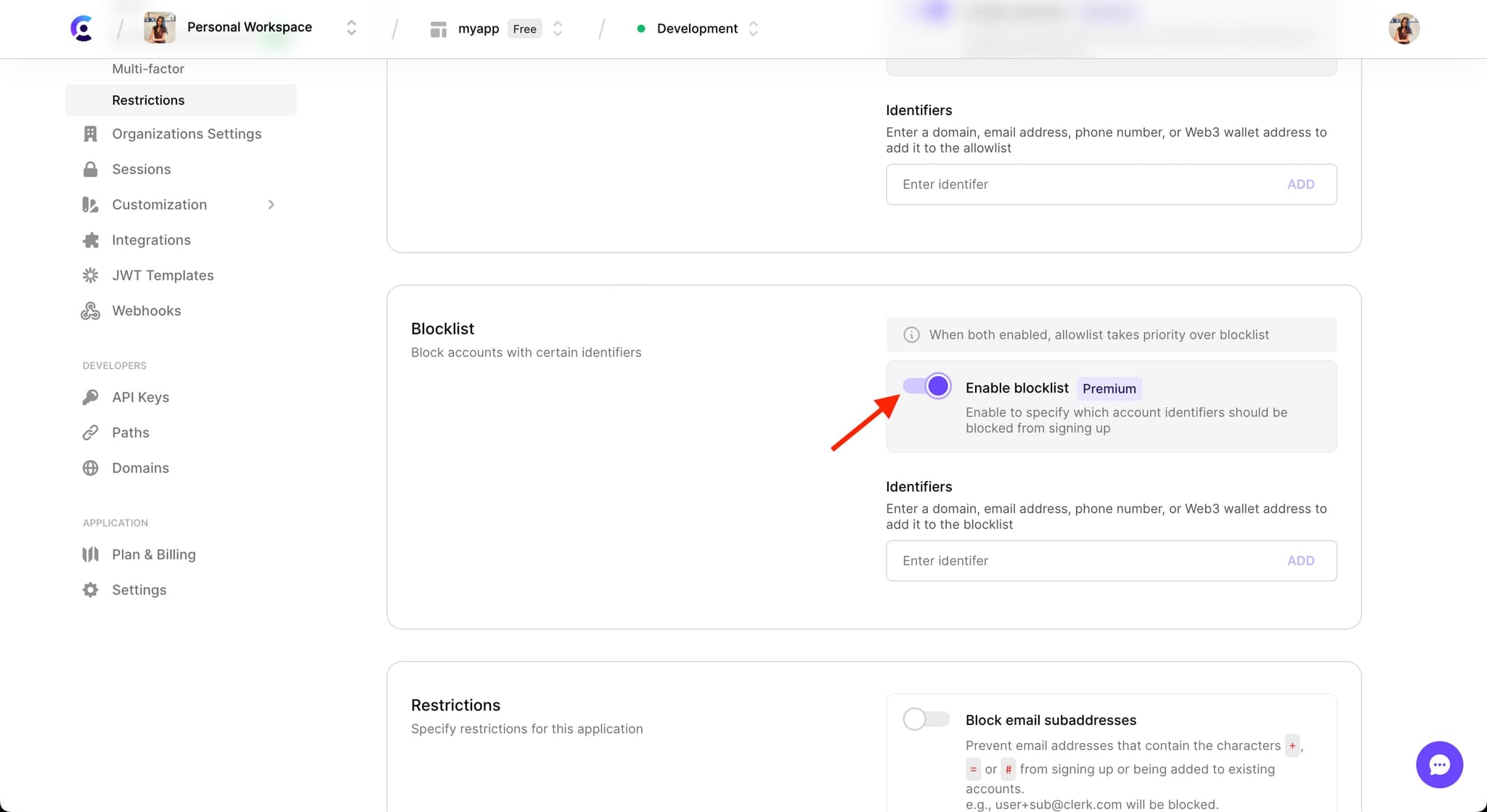This screenshot has height=812, width=1487.
Task: Click the Domains sidebar icon
Action: pyautogui.click(x=92, y=468)
